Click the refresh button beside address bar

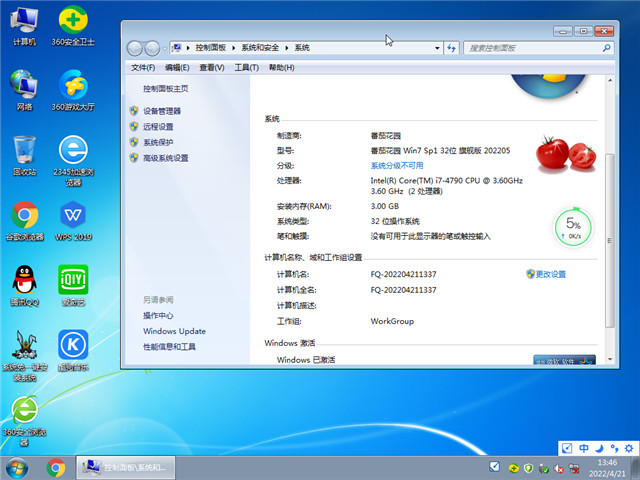pos(451,48)
